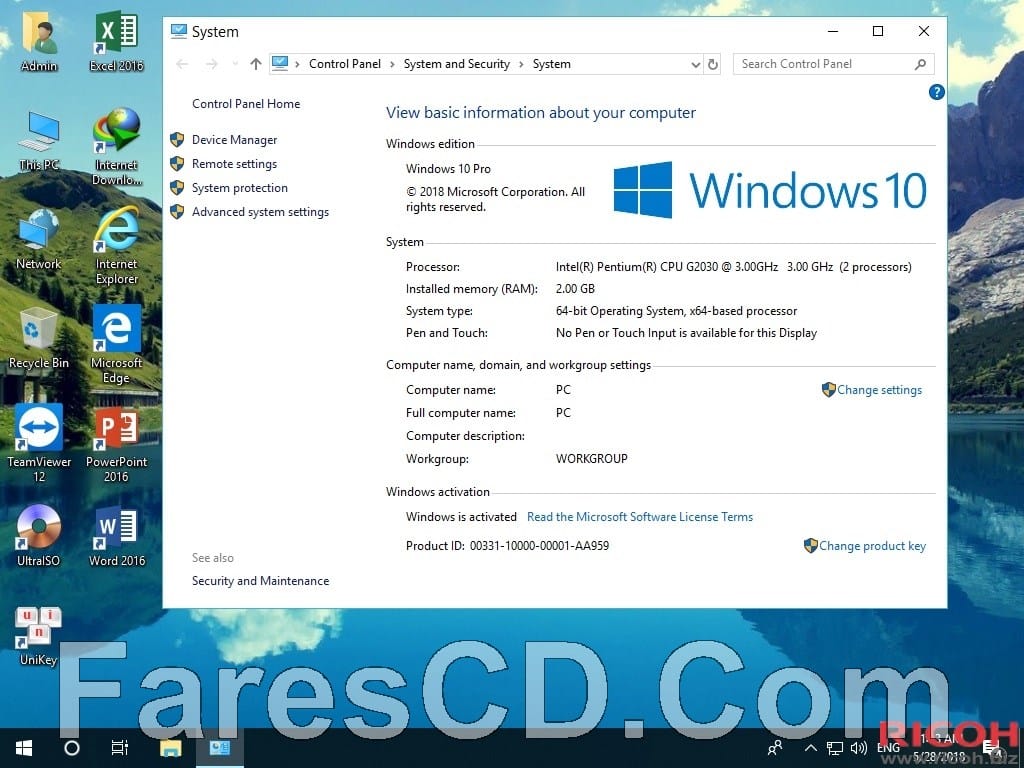
Task: Switch input language via ENG indicator
Action: [x=888, y=748]
